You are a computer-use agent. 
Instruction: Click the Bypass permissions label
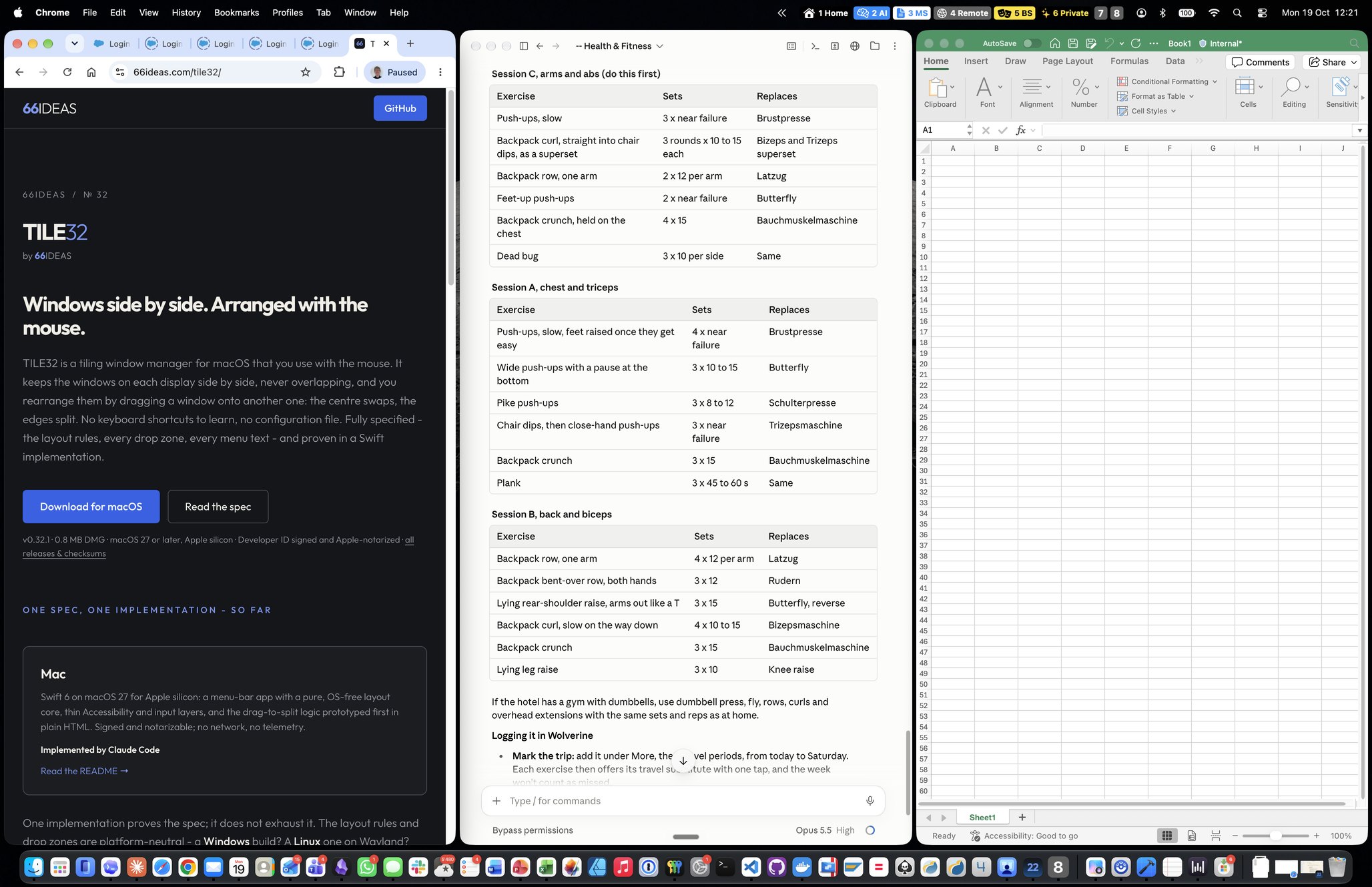click(533, 830)
